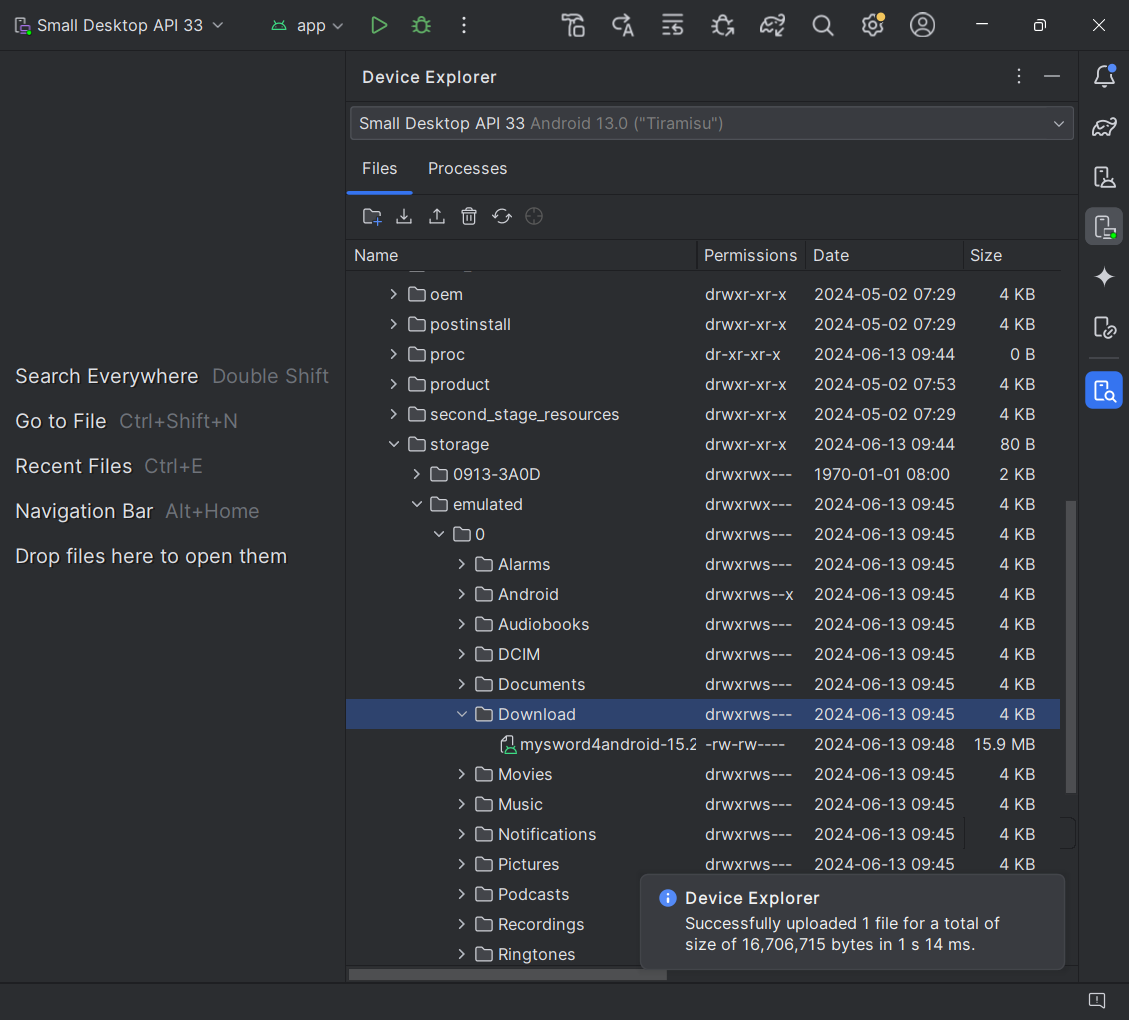Click the Apply Code Changes icon in the top toolbar
Screen dimensions: 1129x1020
click(673, 25)
